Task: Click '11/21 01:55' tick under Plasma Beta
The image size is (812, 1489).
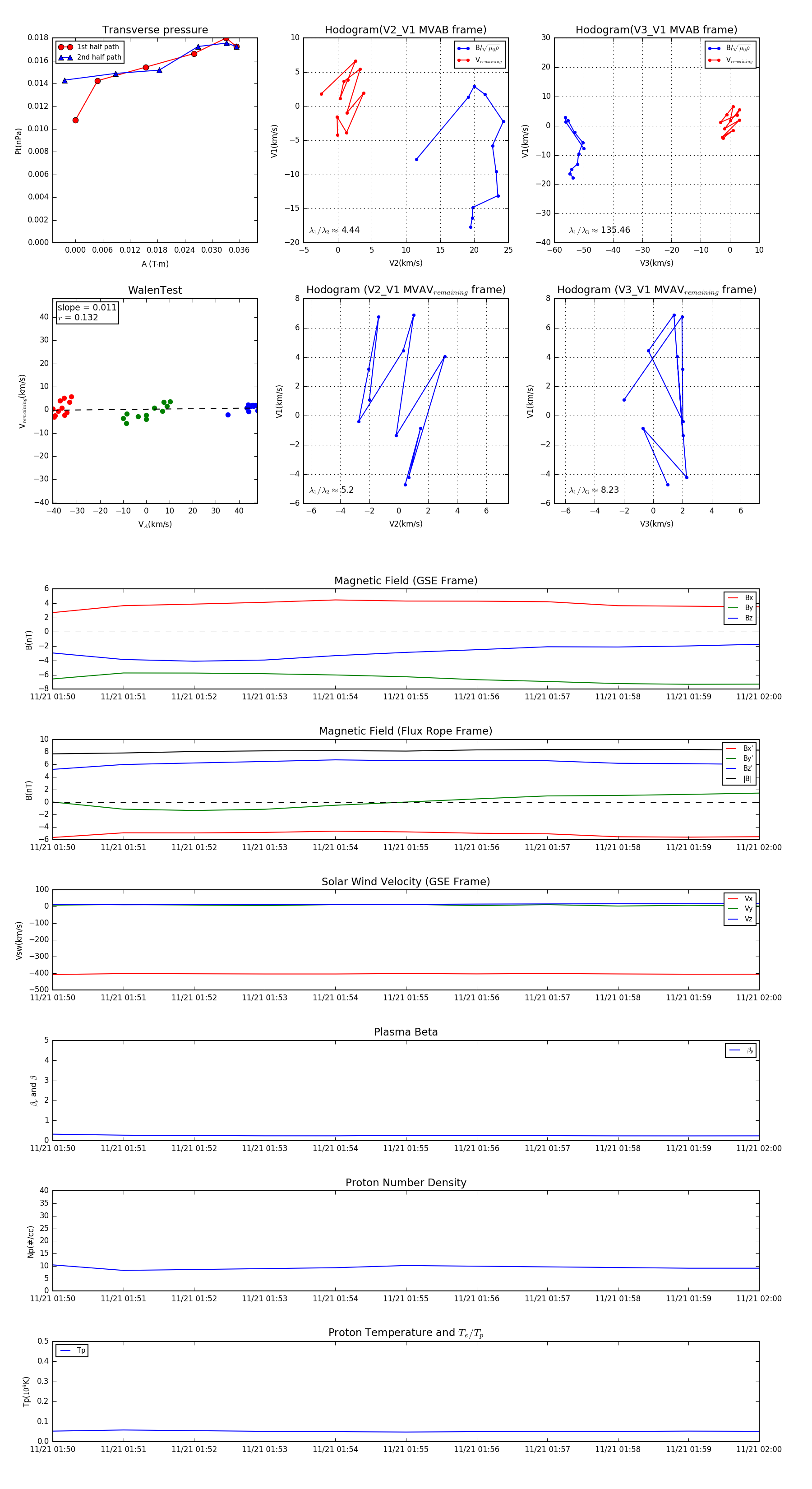Action: click(406, 1148)
